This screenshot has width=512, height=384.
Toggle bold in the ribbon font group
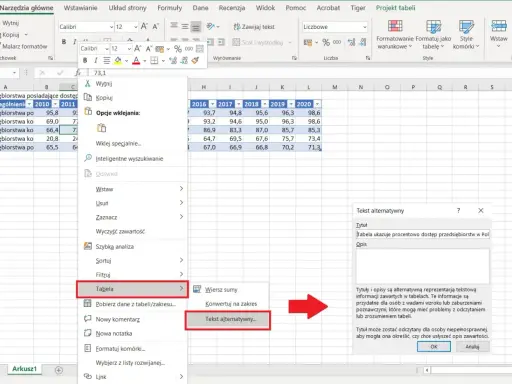tap(64, 41)
